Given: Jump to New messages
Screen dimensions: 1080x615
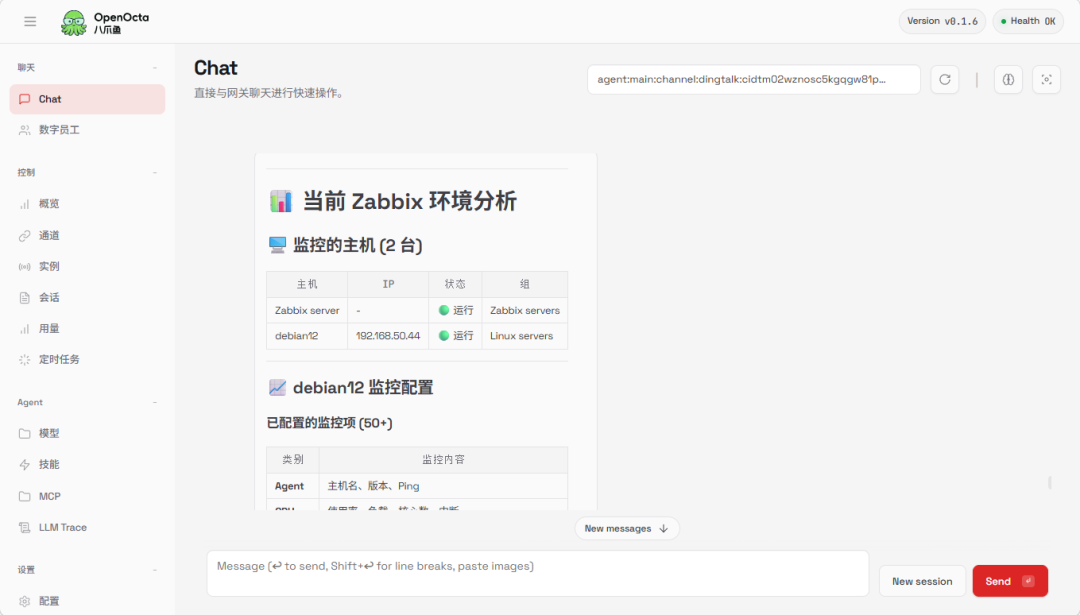Looking at the screenshot, I should pos(627,528).
